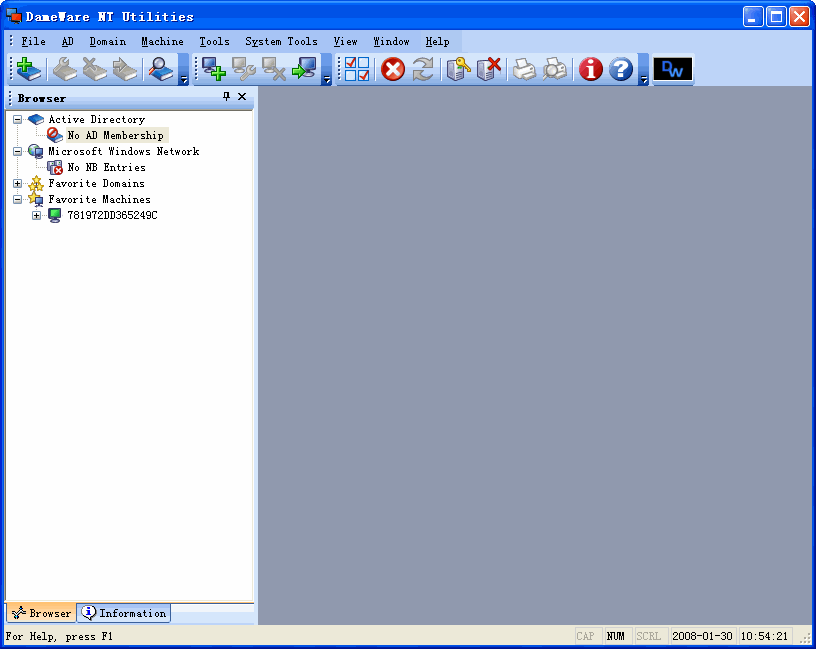The width and height of the screenshot is (816, 649).
Task: Click the search domain magnifier icon
Action: tap(159, 69)
